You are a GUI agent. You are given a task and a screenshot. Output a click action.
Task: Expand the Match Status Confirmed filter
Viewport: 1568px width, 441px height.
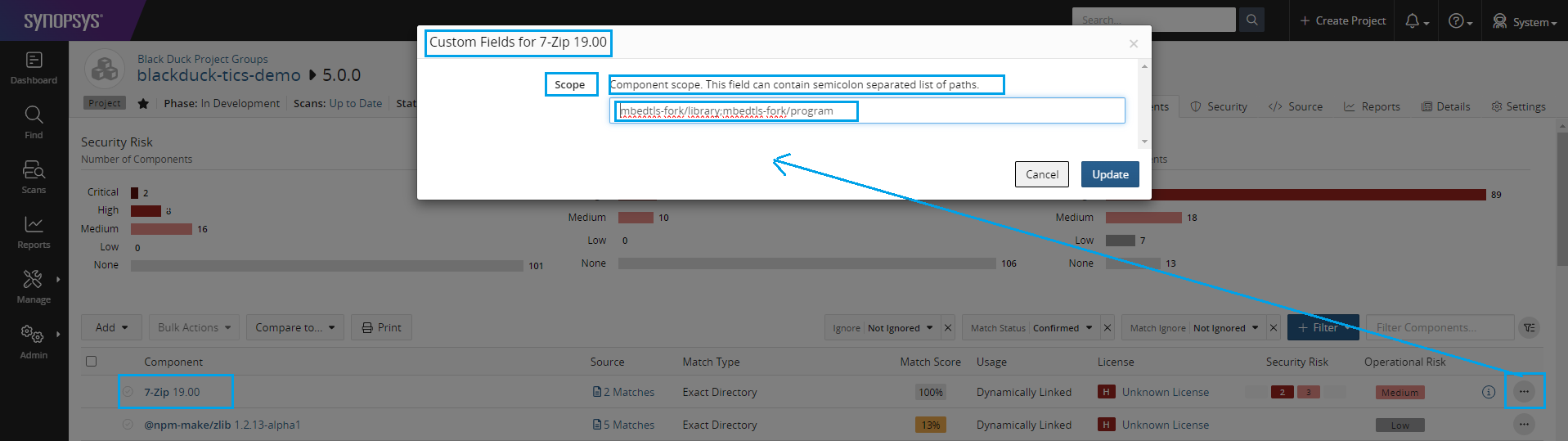[1031, 328]
